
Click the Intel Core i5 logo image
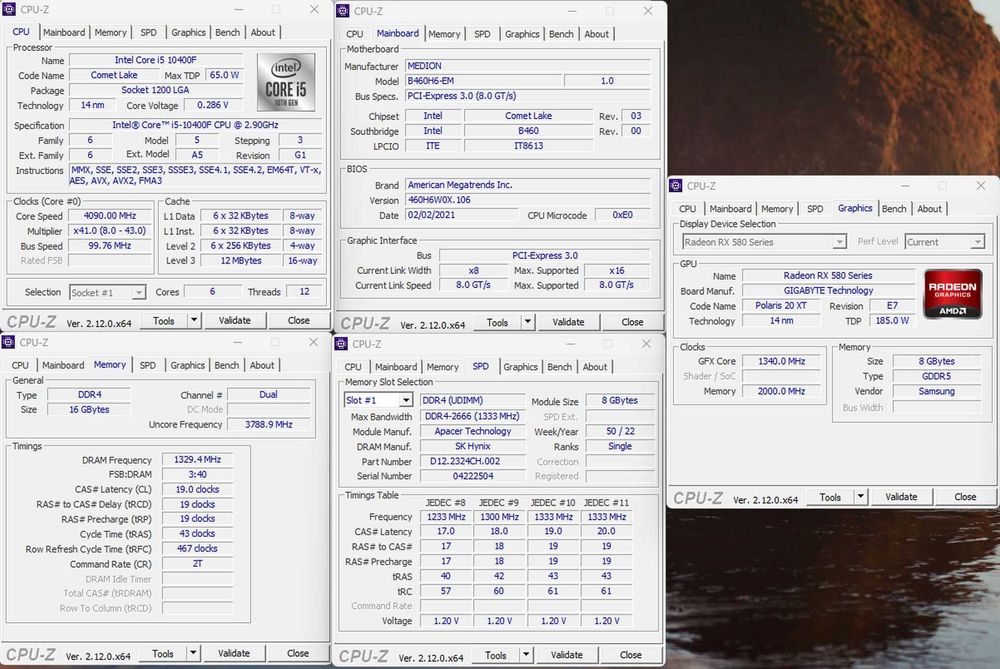coord(286,82)
